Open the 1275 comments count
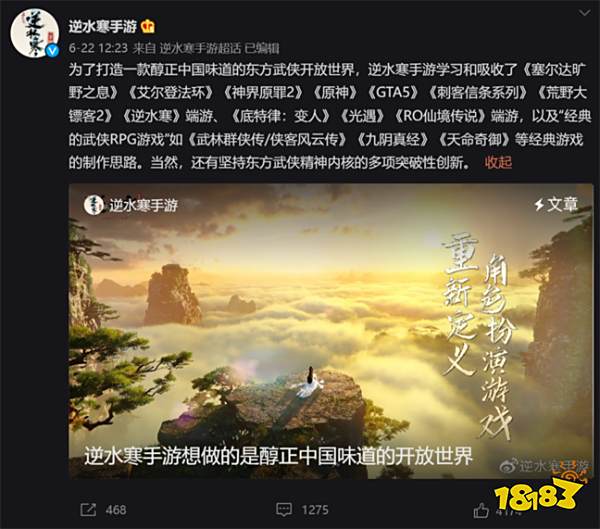The image size is (600, 529). click(315, 510)
